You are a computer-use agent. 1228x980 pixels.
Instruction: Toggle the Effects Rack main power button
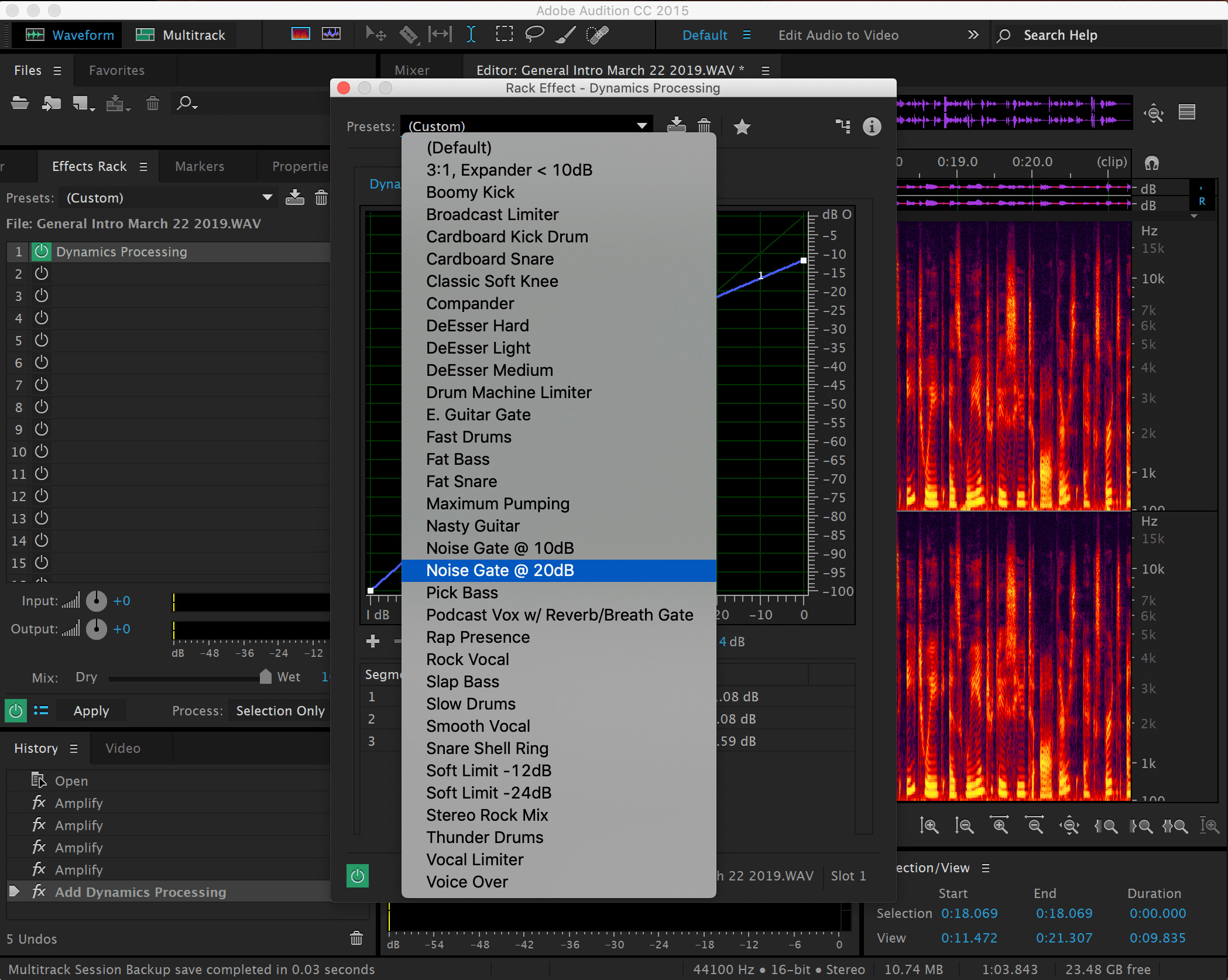click(x=16, y=711)
